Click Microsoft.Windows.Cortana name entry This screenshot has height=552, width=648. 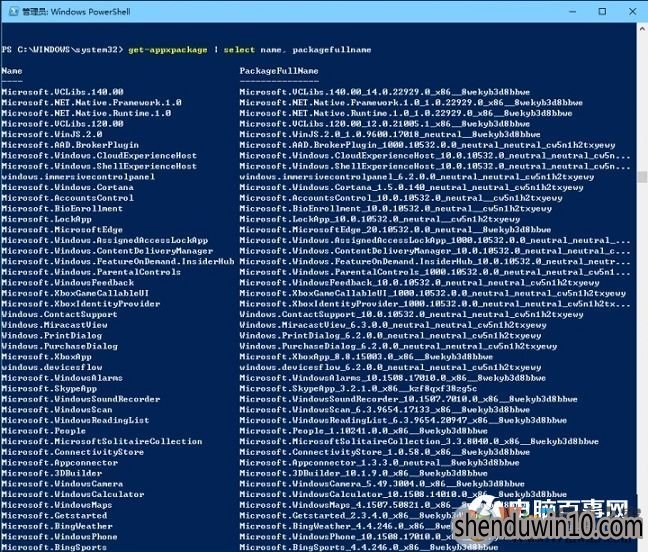pos(67,187)
